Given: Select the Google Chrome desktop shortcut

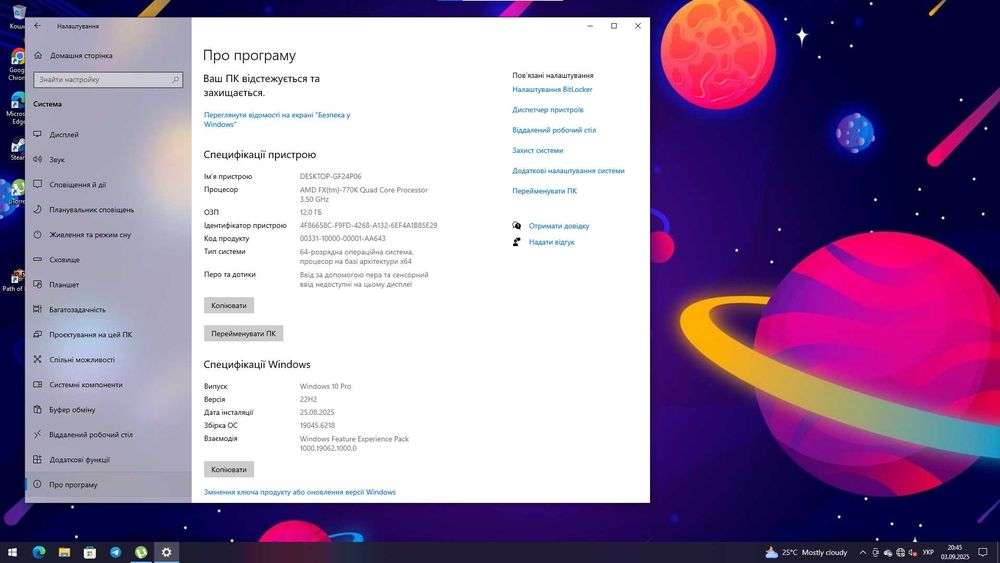Looking at the screenshot, I should pyautogui.click(x=17, y=66).
